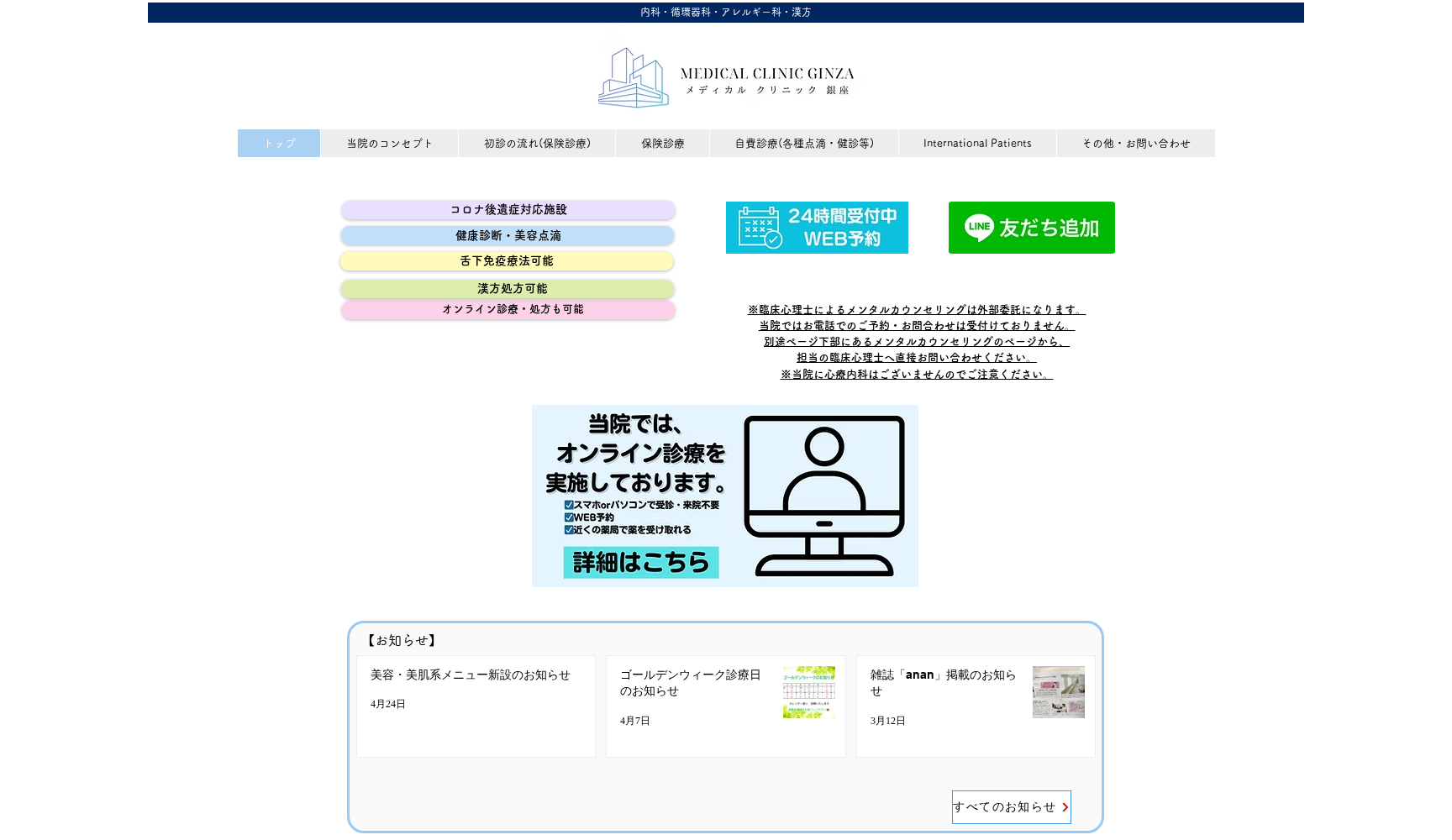Click the yellow 舌下免疫療法可能 button

click(507, 261)
